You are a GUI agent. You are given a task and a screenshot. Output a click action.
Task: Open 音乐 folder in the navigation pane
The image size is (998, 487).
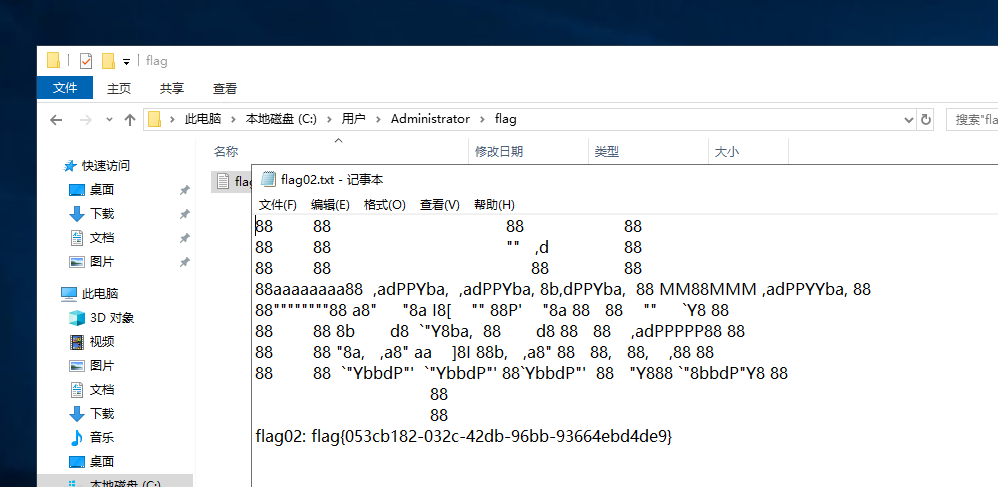pos(102,437)
